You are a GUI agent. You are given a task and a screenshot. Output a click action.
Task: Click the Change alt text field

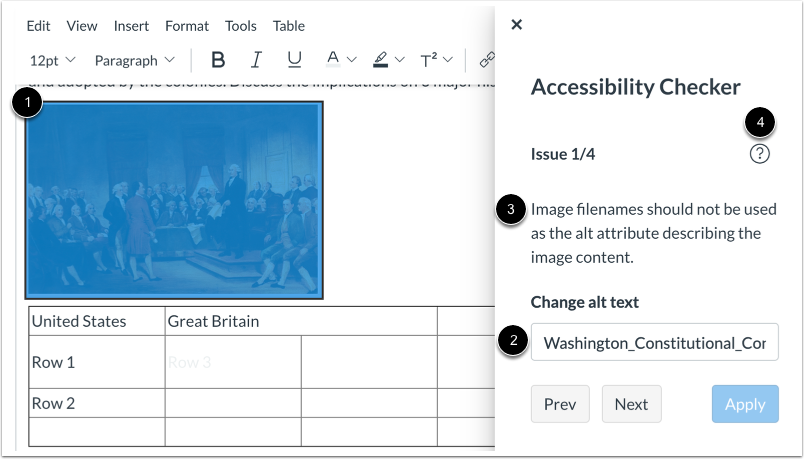tap(654, 342)
